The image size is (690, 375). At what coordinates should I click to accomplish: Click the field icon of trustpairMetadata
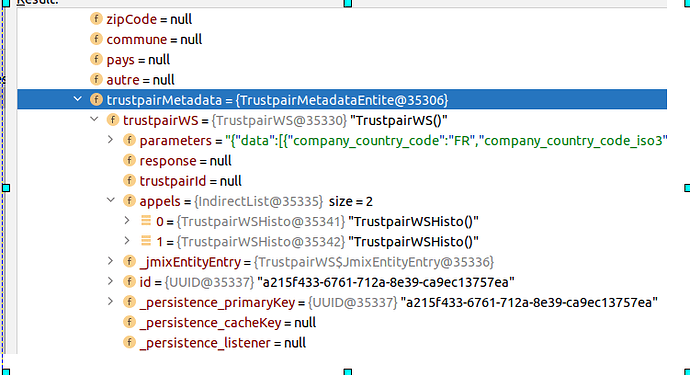click(x=96, y=100)
